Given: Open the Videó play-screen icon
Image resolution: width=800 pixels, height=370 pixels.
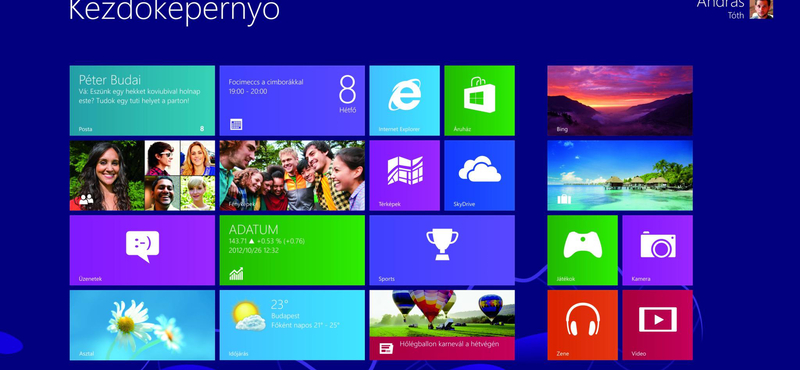Looking at the screenshot, I should [658, 319].
